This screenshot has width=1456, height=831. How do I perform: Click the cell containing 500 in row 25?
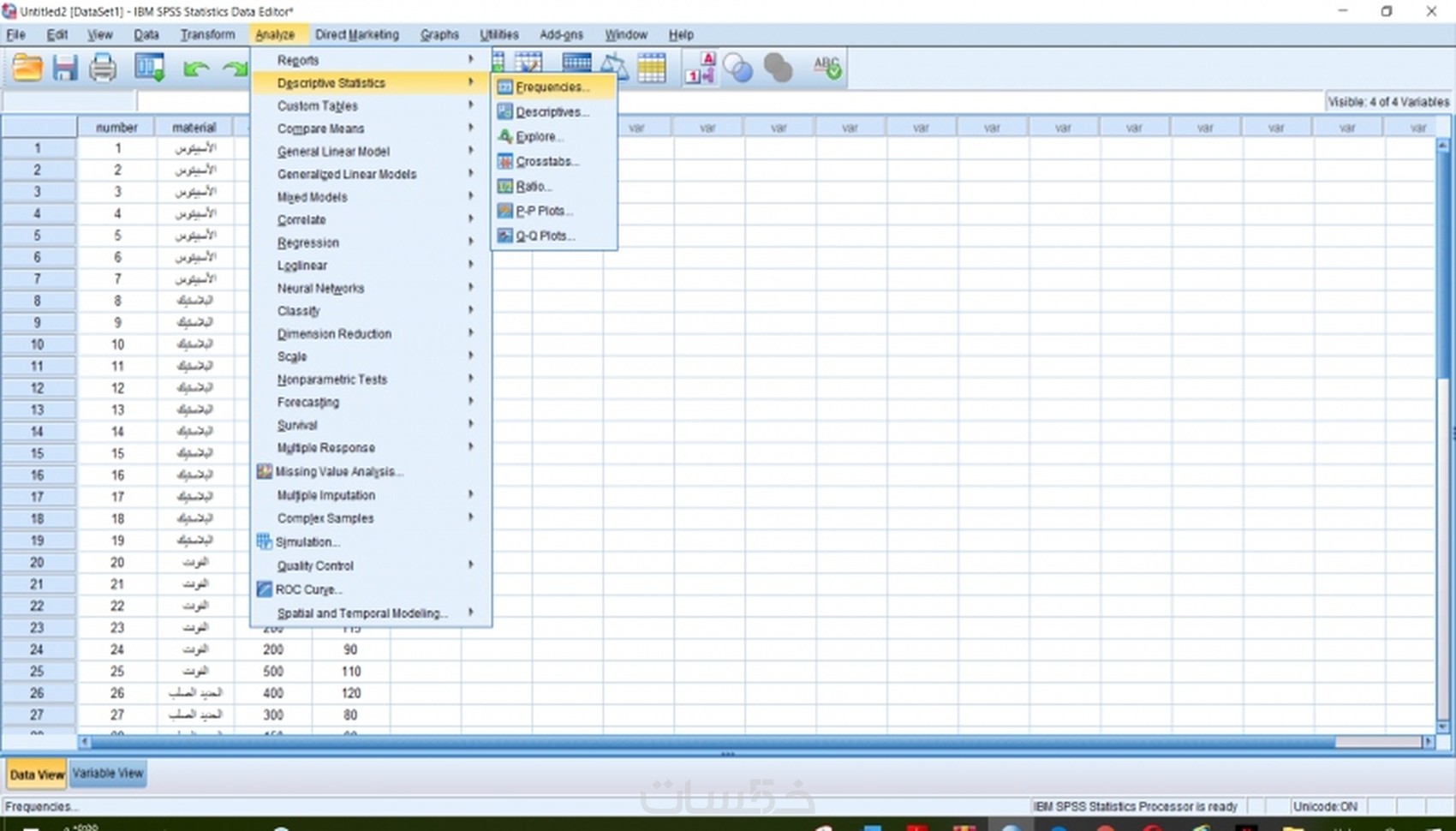point(273,672)
